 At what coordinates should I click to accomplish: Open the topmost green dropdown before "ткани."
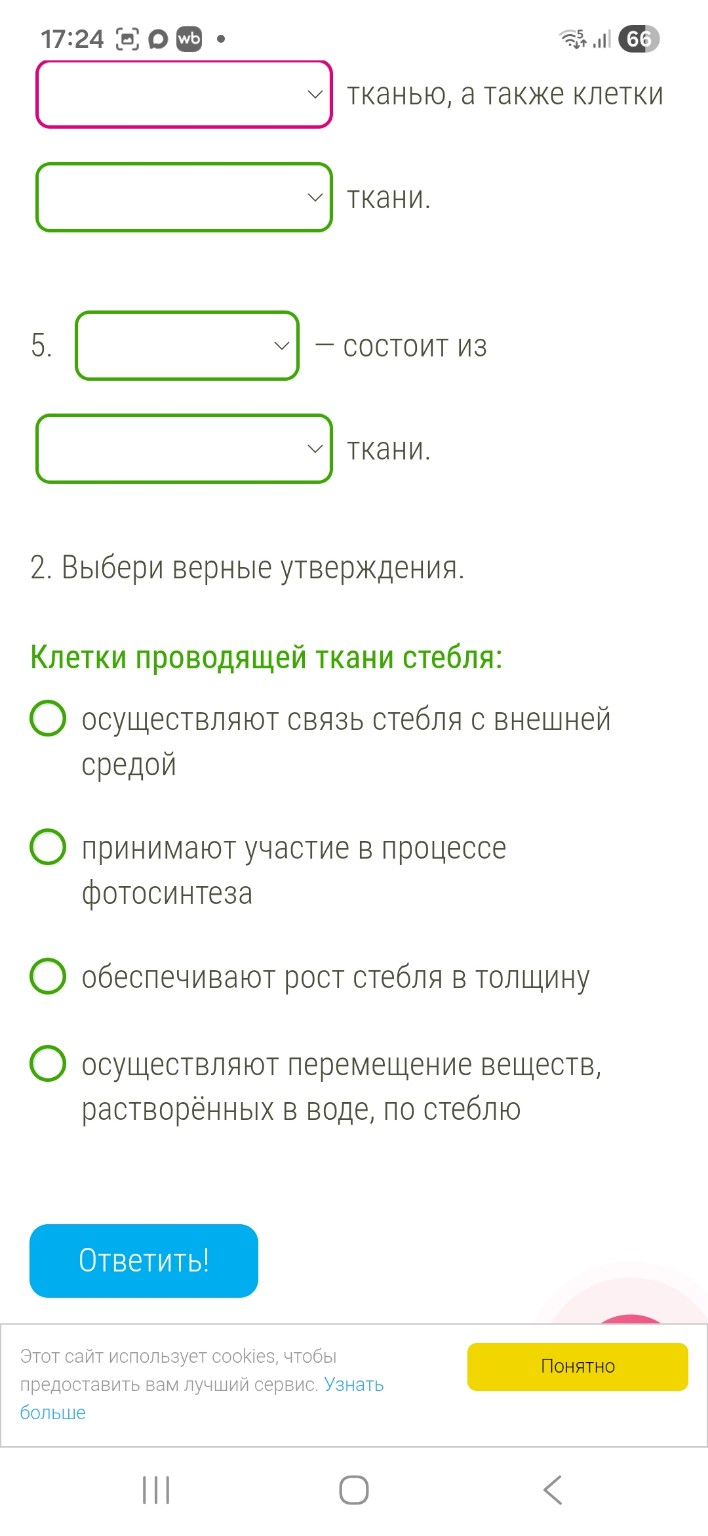[x=183, y=197]
